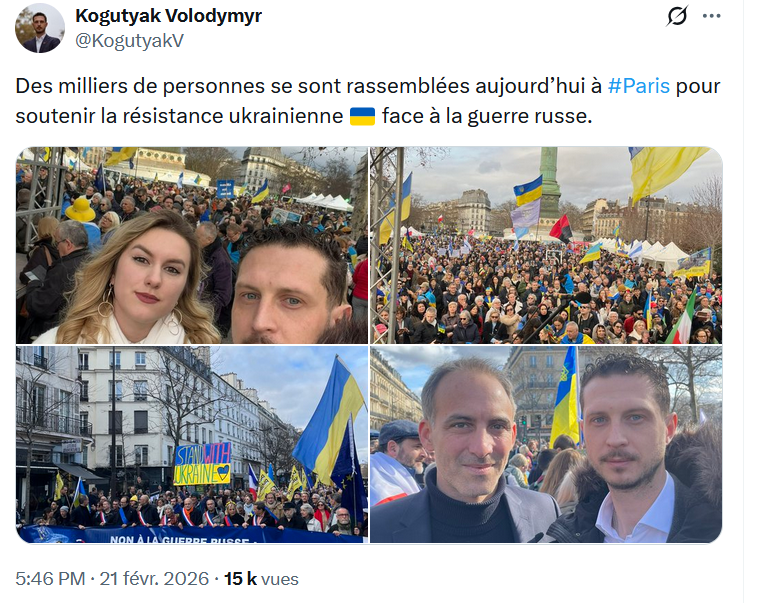Click the blue banner Non à la guerre
The image size is (760, 603).
point(189,535)
